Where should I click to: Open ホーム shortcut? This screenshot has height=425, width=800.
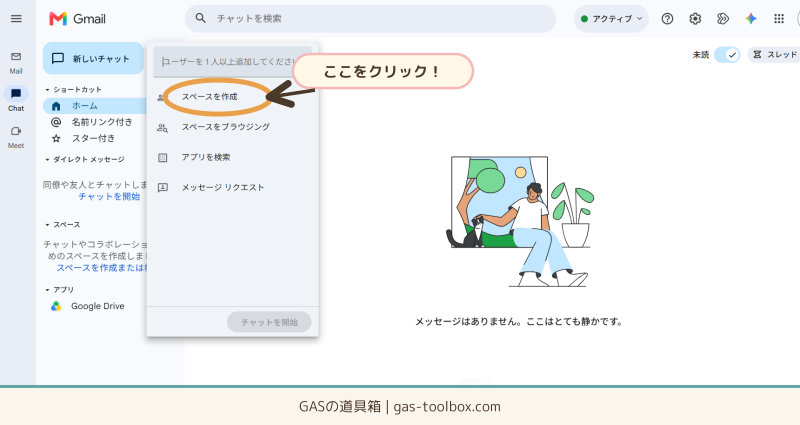click(95, 106)
